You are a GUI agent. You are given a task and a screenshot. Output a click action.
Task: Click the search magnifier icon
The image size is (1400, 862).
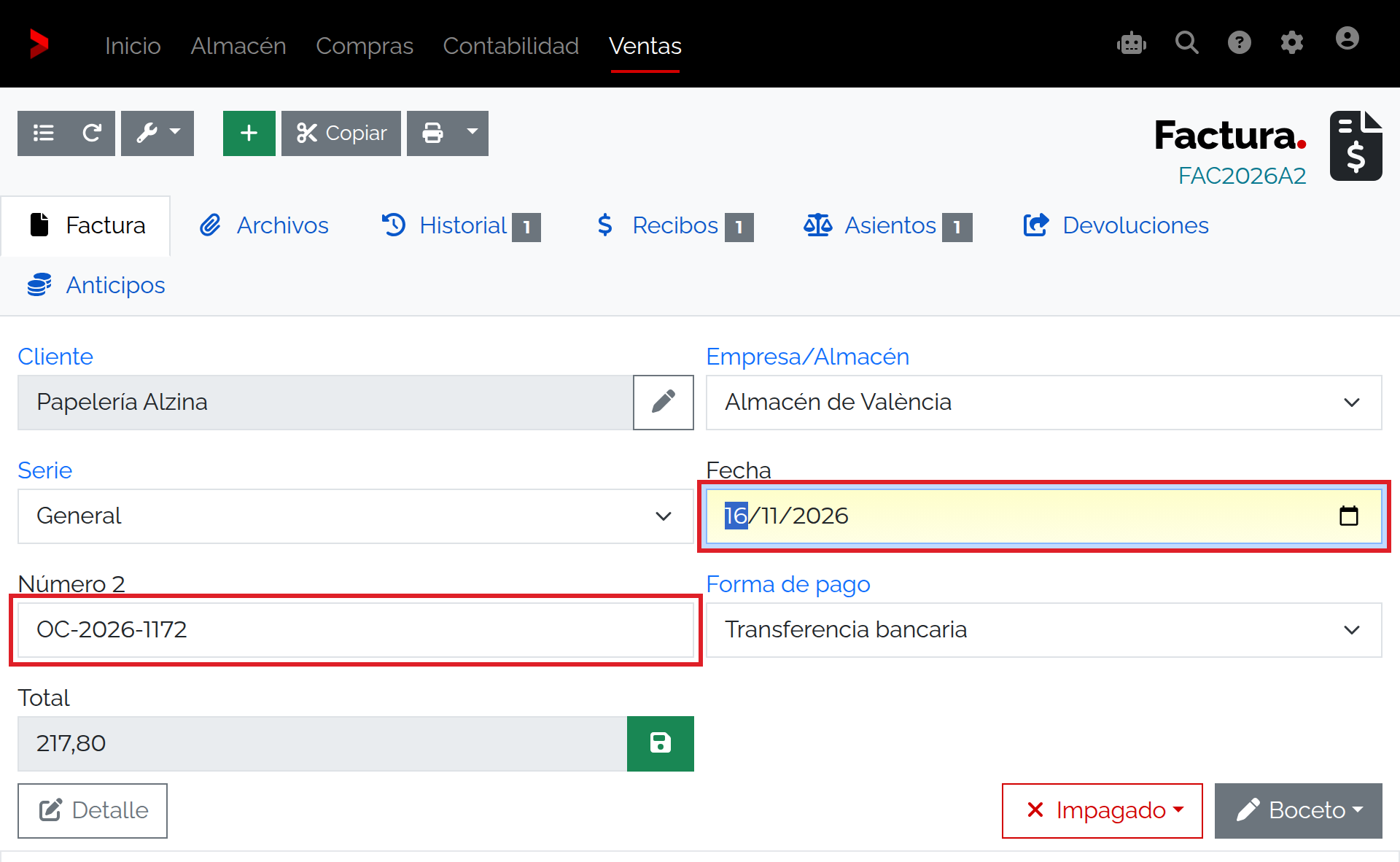pyautogui.click(x=1186, y=43)
